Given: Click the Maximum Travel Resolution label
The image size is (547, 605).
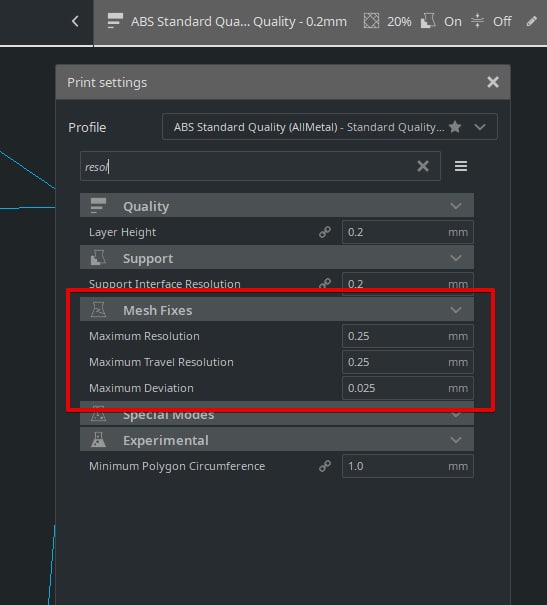Looking at the screenshot, I should [x=161, y=362].
